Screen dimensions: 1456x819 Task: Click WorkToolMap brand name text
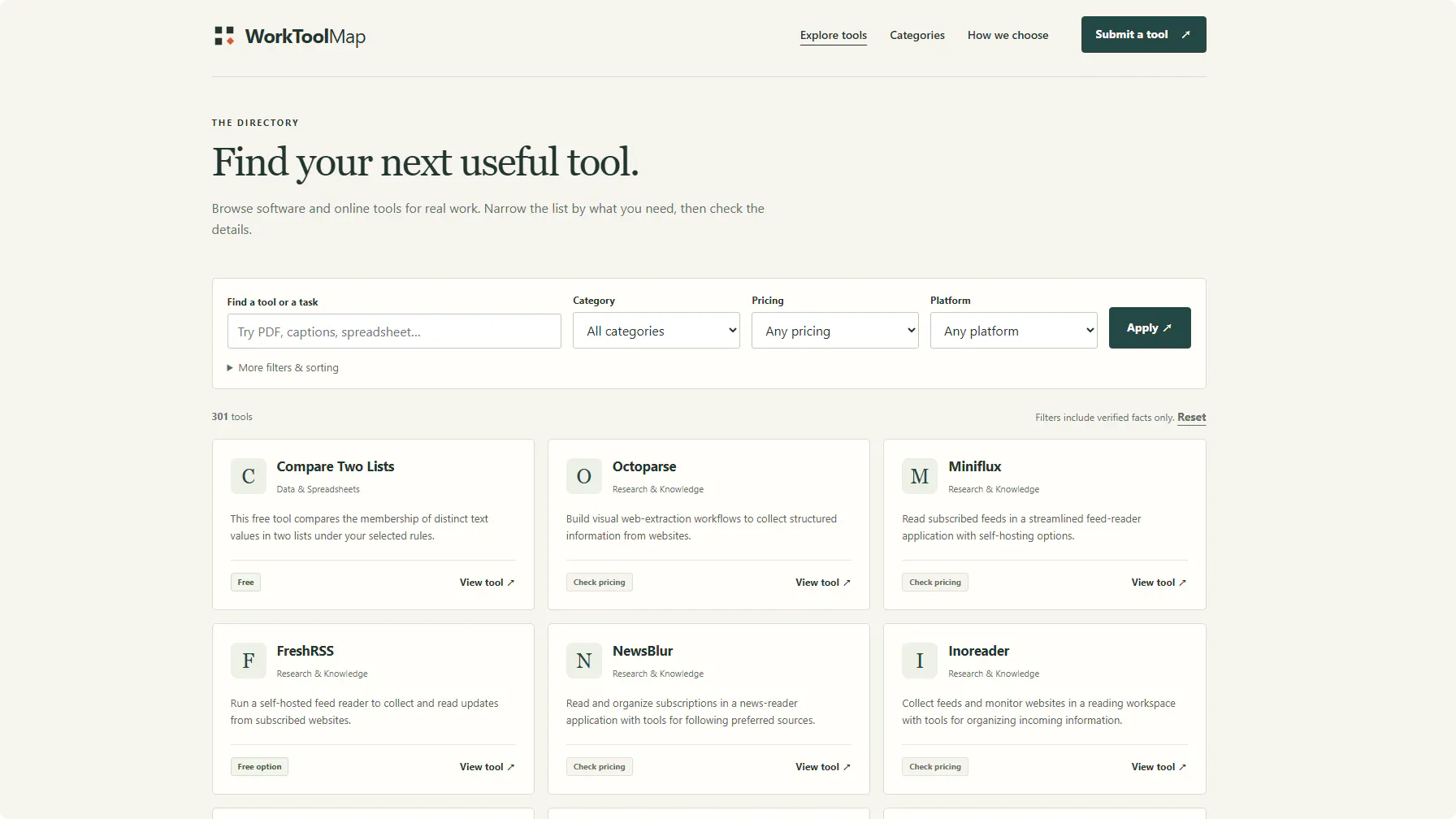tap(305, 37)
